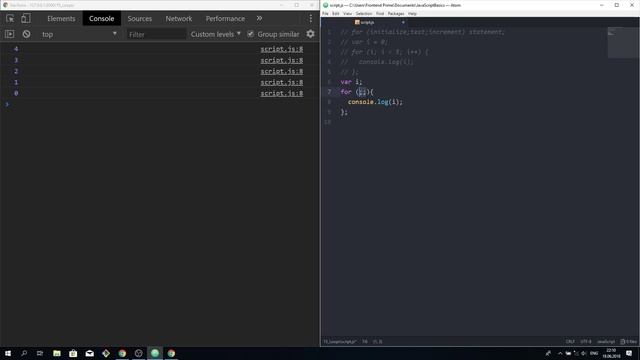Open volume control in system tray
Viewport: 640px width, 360px height.
584,353
